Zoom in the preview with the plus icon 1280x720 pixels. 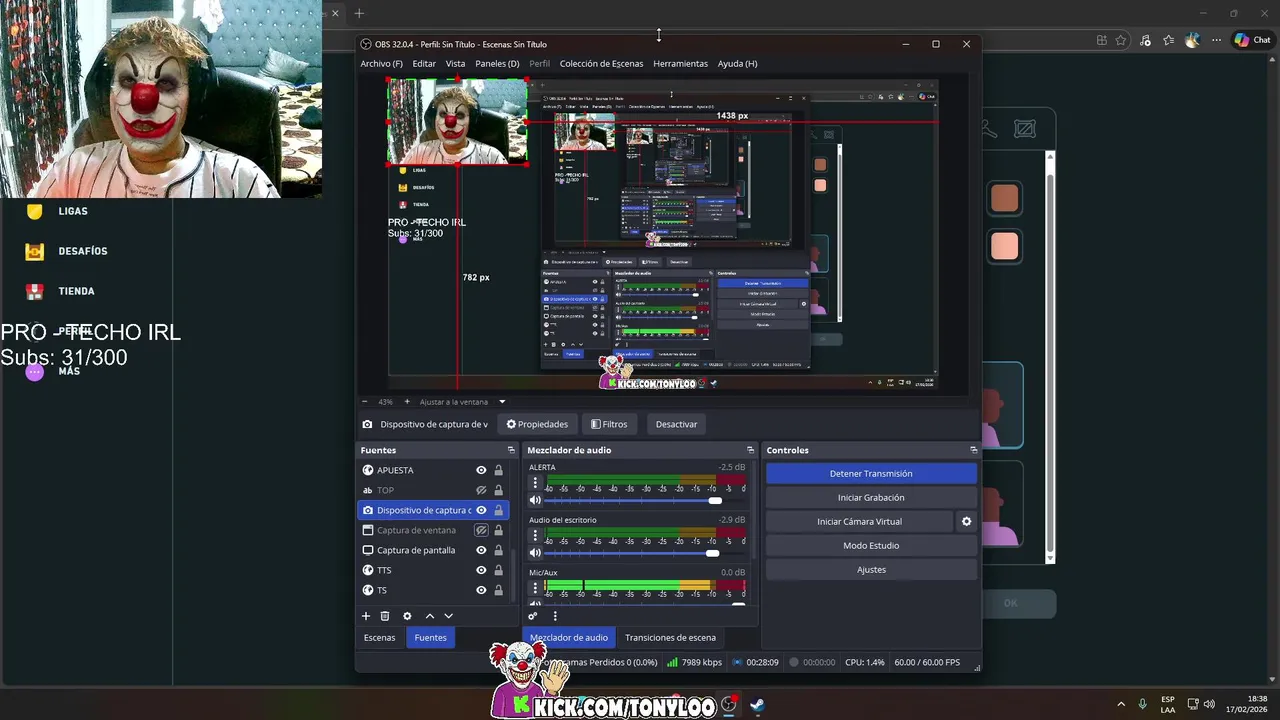tap(407, 401)
